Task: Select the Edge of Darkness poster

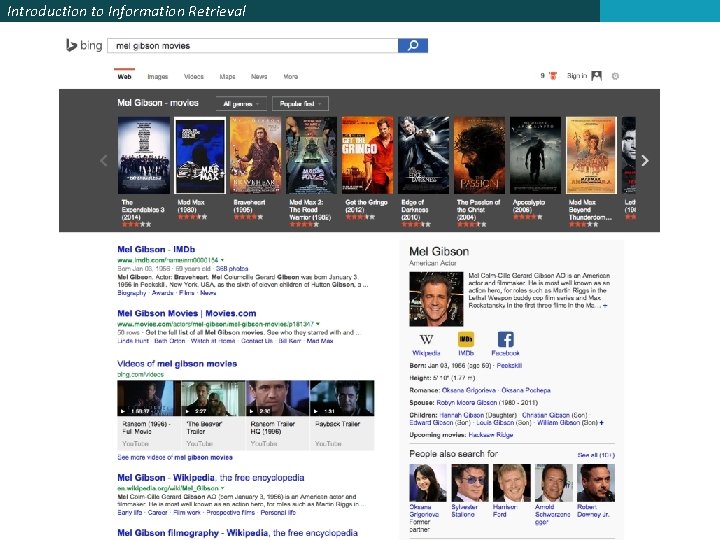Action: (423, 155)
